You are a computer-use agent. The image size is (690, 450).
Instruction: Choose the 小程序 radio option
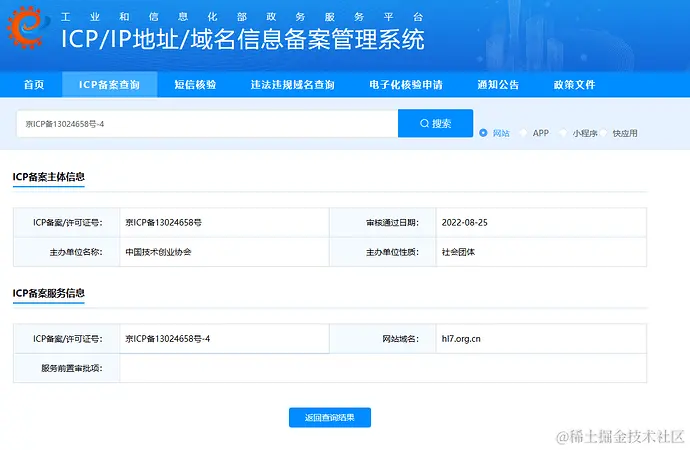[x=563, y=133]
